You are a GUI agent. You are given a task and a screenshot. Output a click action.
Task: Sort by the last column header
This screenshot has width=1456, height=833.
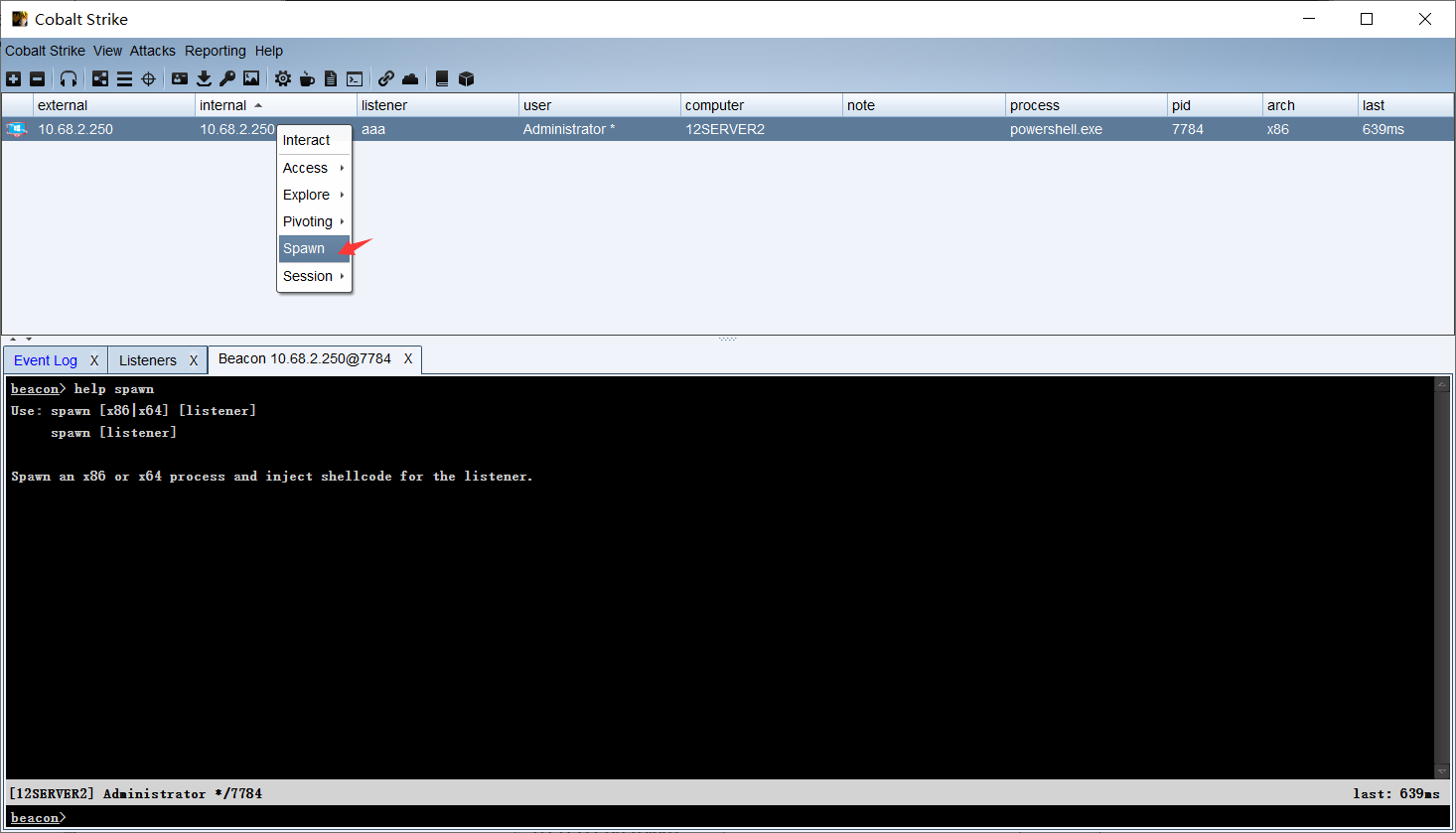1405,105
